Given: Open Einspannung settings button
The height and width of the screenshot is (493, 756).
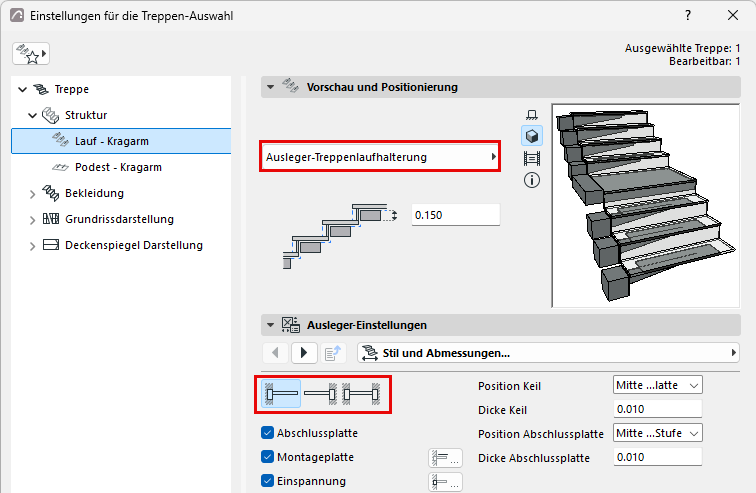Looking at the screenshot, I should 445,482.
